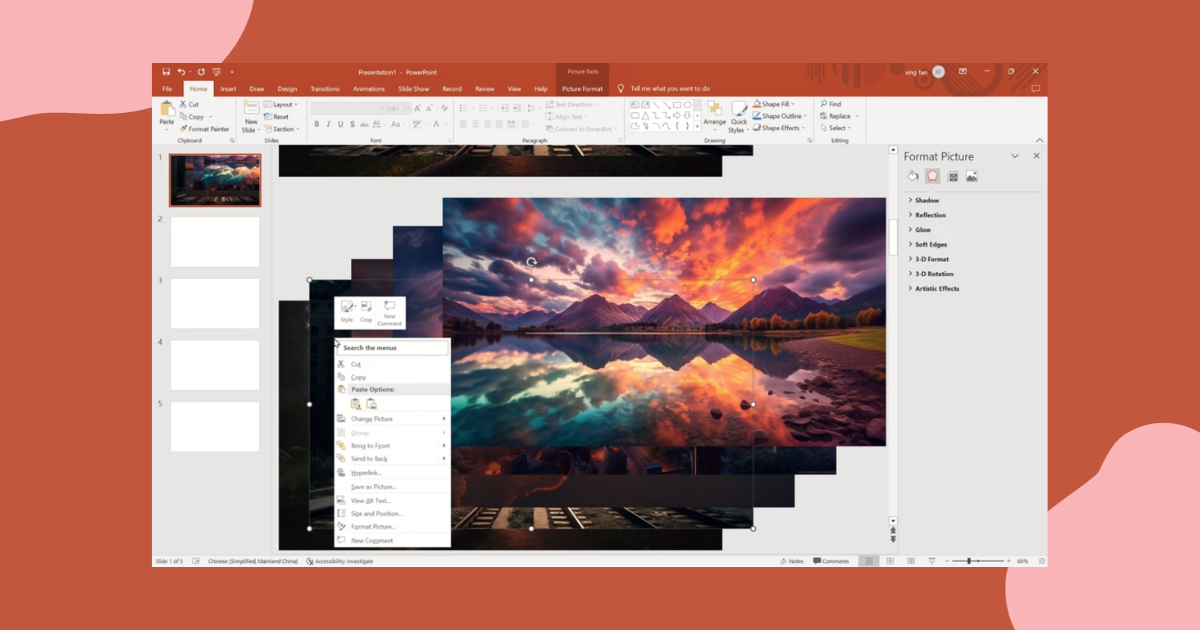Viewport: 1200px width, 630px height.
Task: Click the rotate handle above the selected picture
Action: tap(531, 263)
